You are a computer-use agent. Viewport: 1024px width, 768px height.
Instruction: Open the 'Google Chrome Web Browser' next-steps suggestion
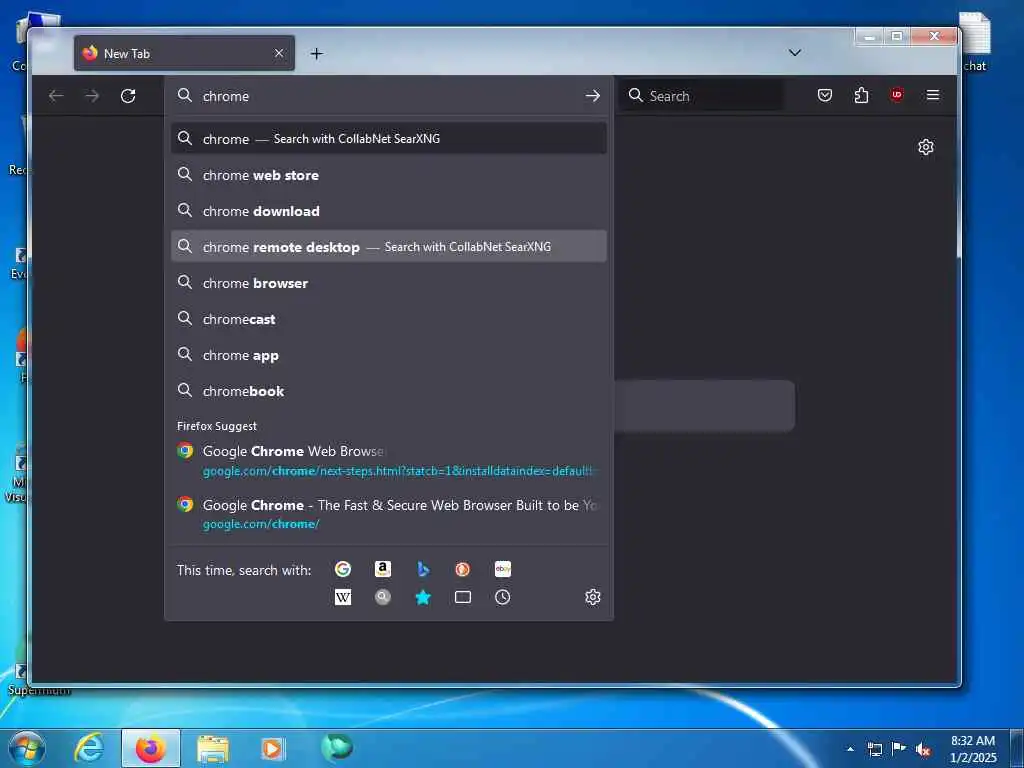click(389, 460)
